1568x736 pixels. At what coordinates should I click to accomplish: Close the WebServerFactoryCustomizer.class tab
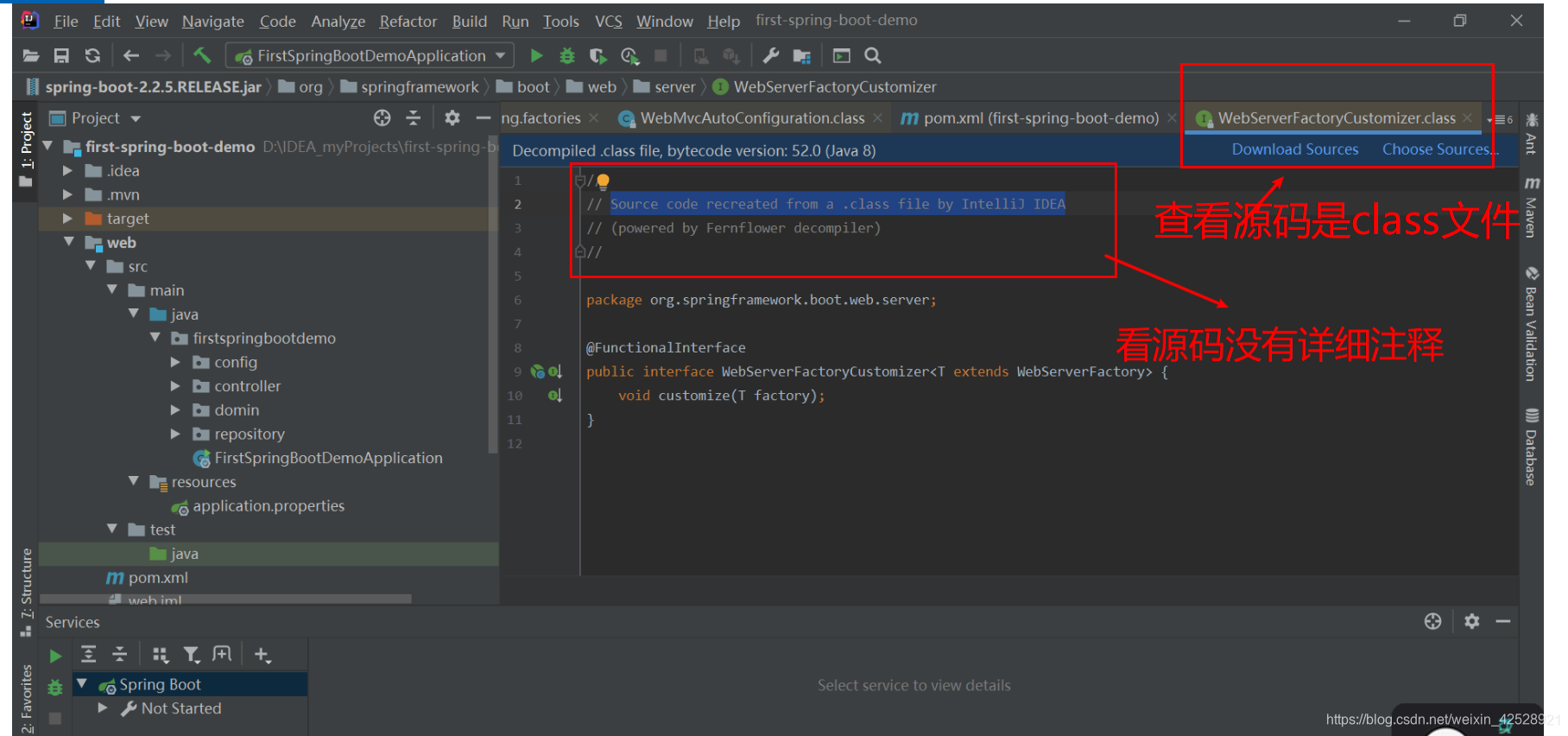pyautogui.click(x=1467, y=118)
